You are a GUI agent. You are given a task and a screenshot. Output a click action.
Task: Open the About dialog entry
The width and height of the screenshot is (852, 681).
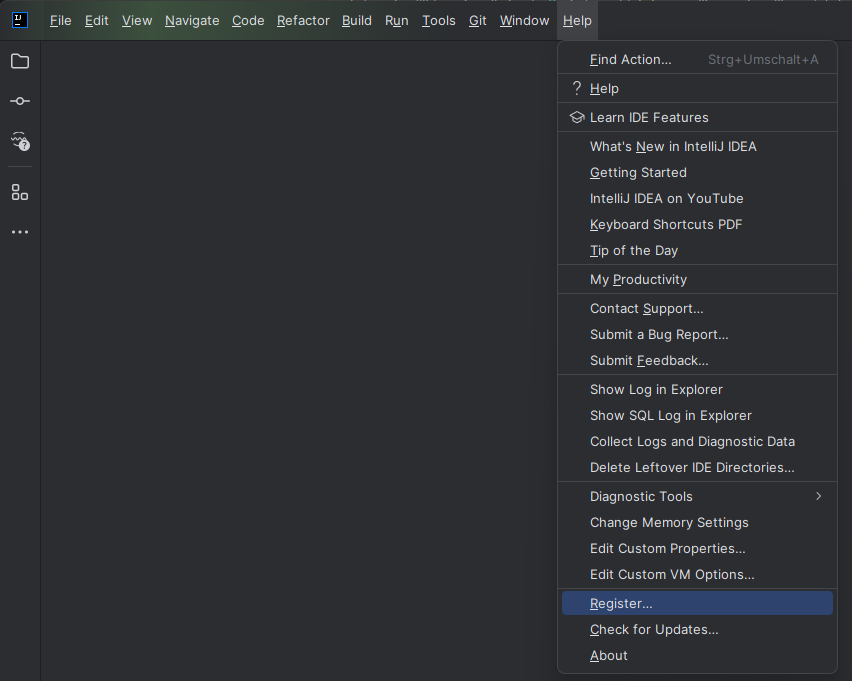click(697, 655)
